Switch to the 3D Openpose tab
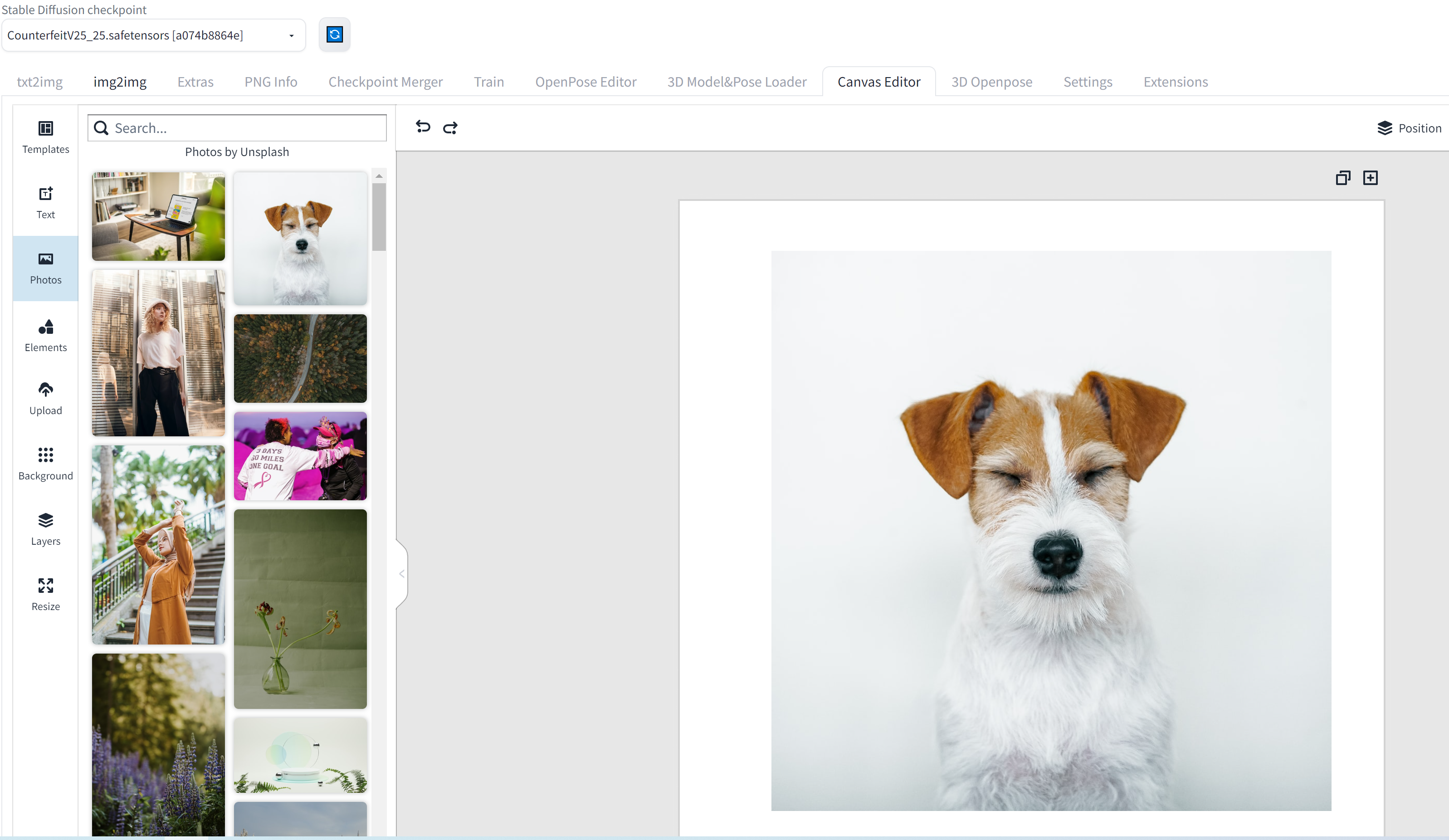The width and height of the screenshot is (1449, 840). tap(991, 82)
